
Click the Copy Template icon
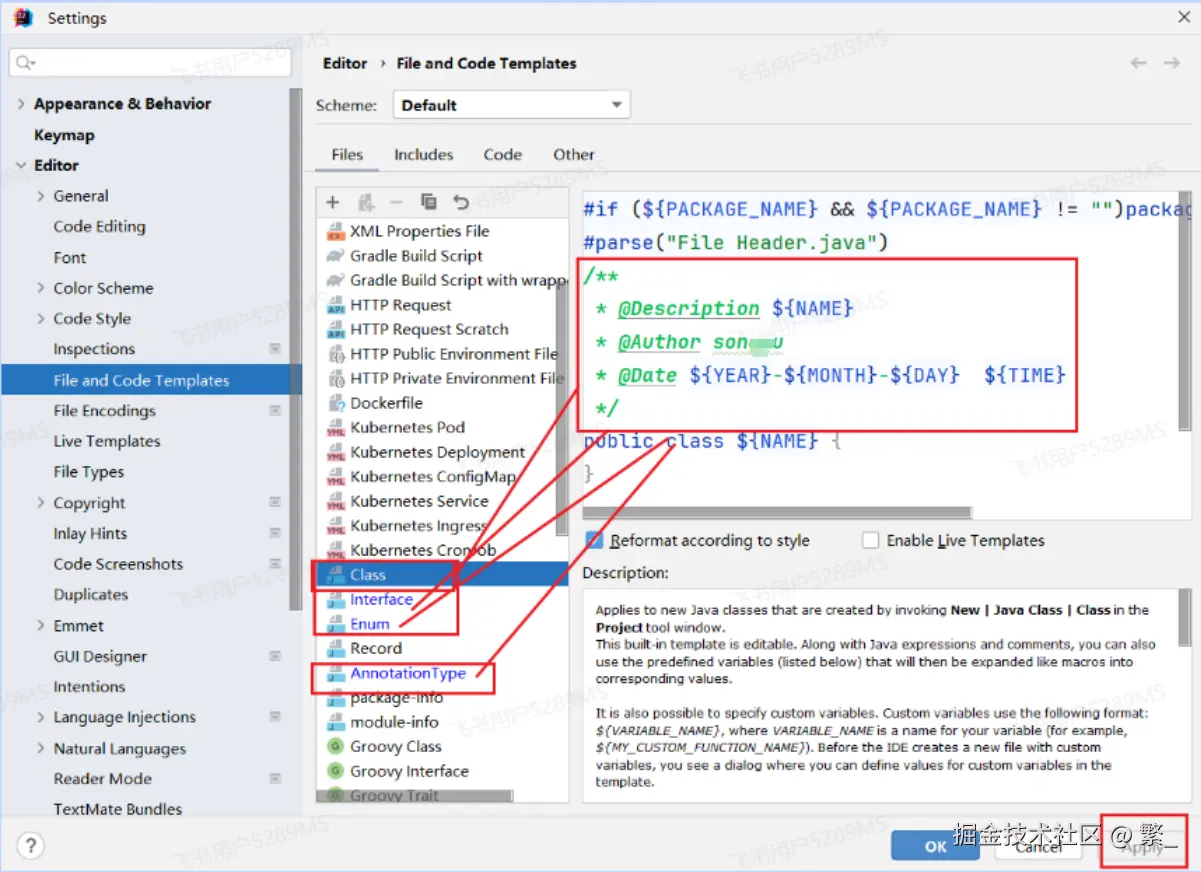429,202
